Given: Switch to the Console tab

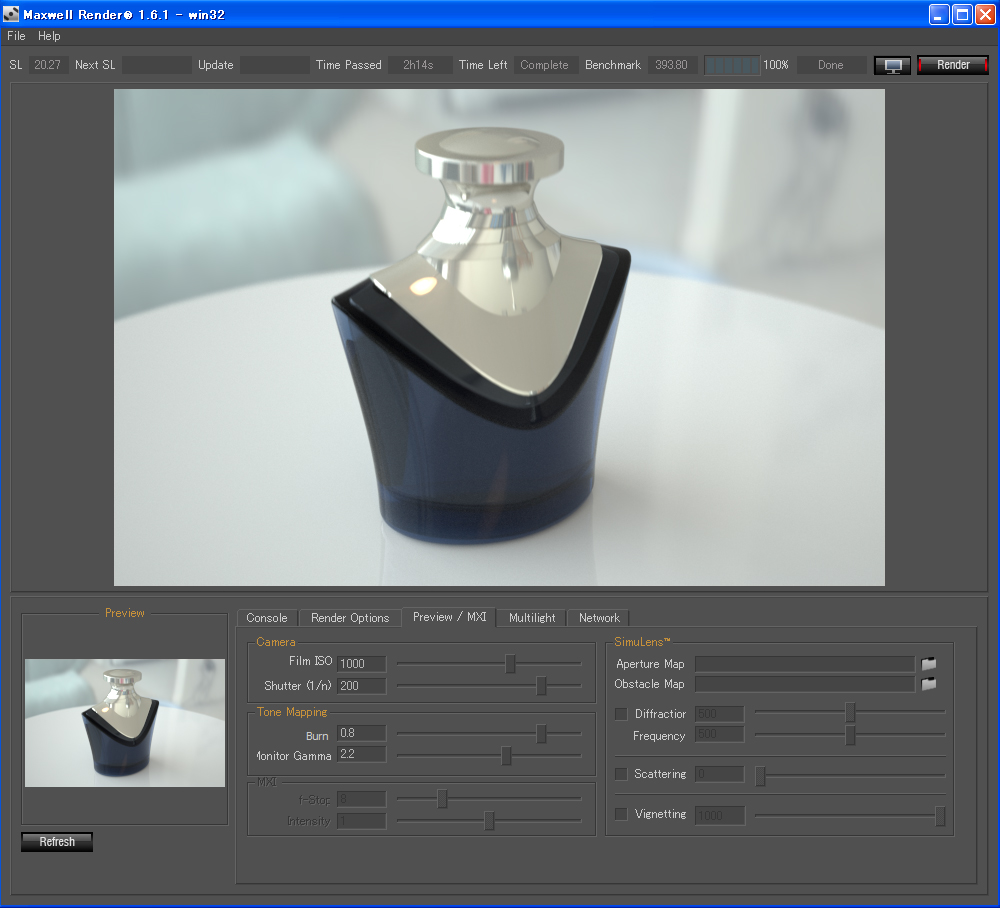Looking at the screenshot, I should (267, 618).
